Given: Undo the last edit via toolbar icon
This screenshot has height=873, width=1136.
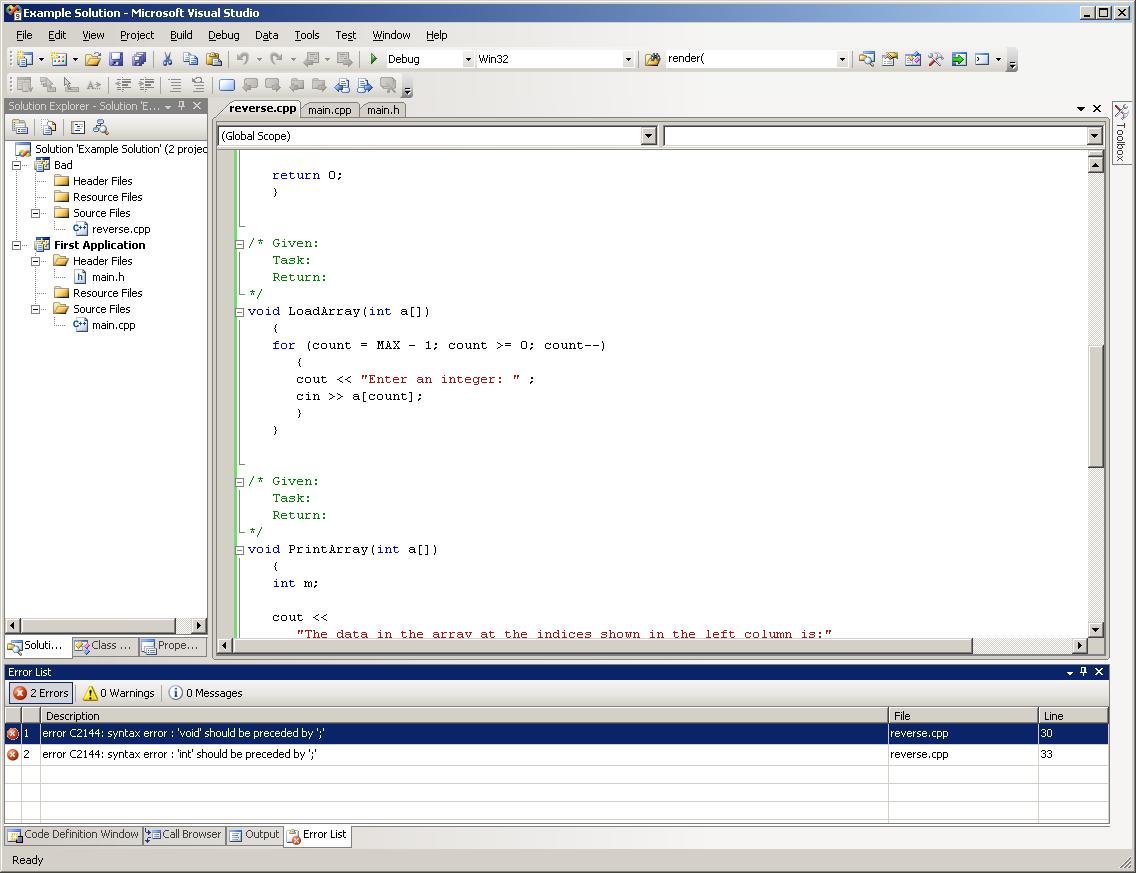Looking at the screenshot, I should pyautogui.click(x=241, y=60).
